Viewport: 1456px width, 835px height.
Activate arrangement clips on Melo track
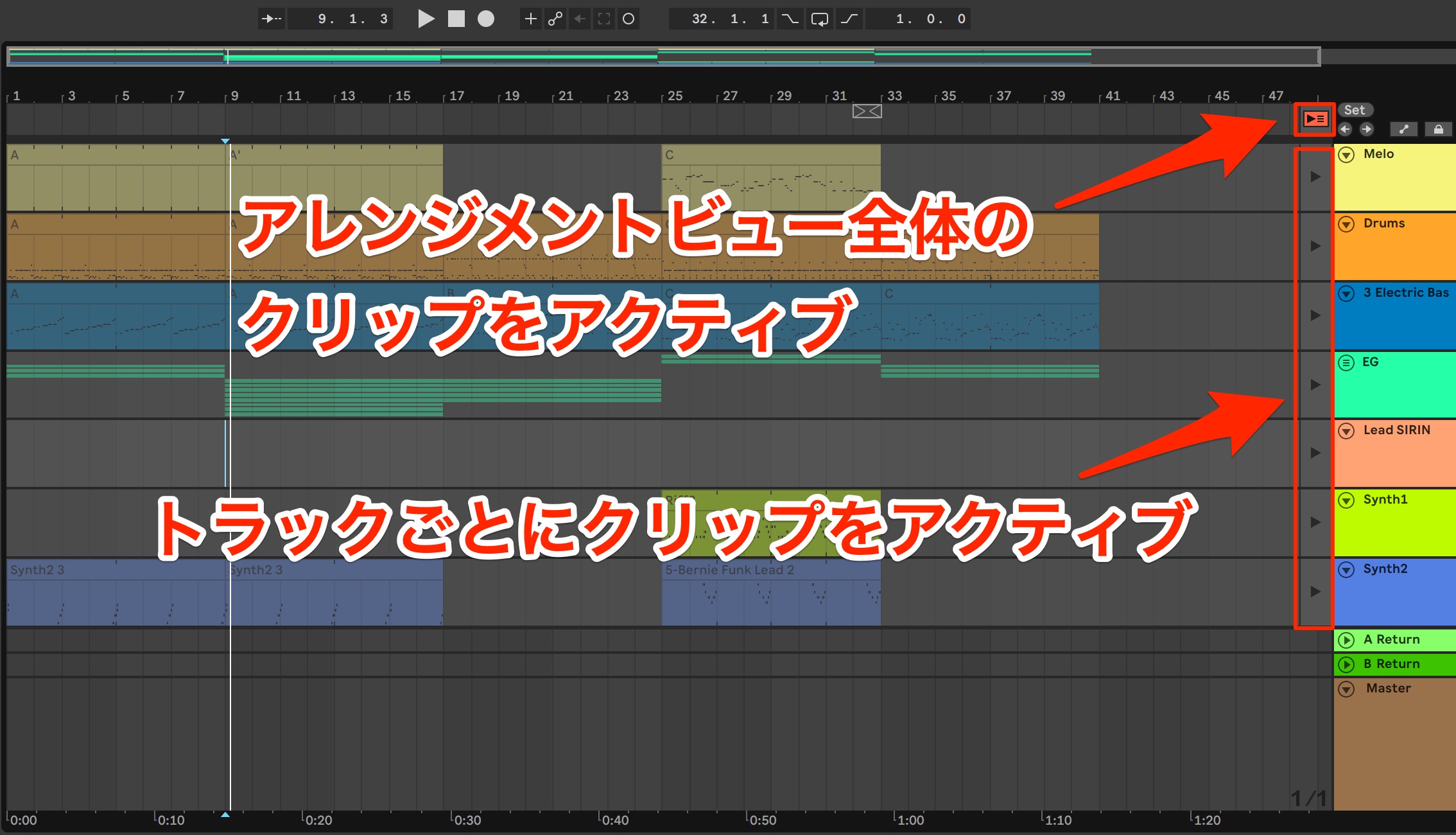point(1315,177)
